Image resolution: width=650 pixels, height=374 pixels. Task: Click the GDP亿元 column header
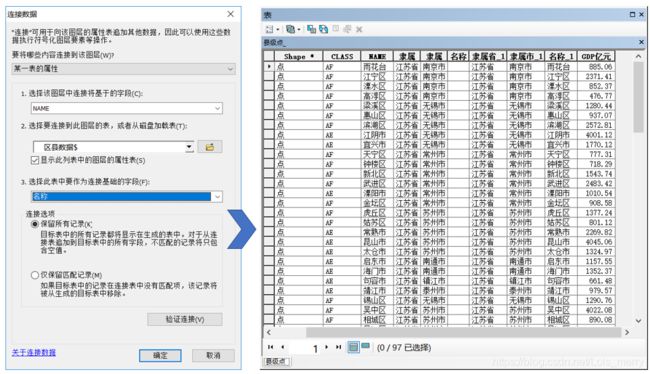pos(596,56)
